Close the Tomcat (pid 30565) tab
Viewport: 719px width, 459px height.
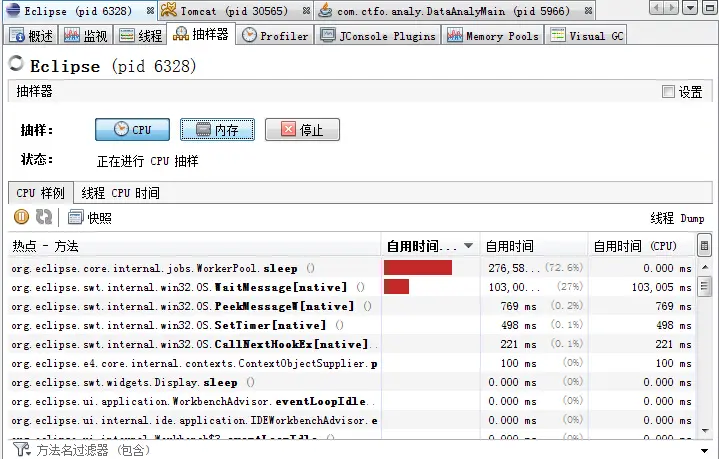(306, 11)
